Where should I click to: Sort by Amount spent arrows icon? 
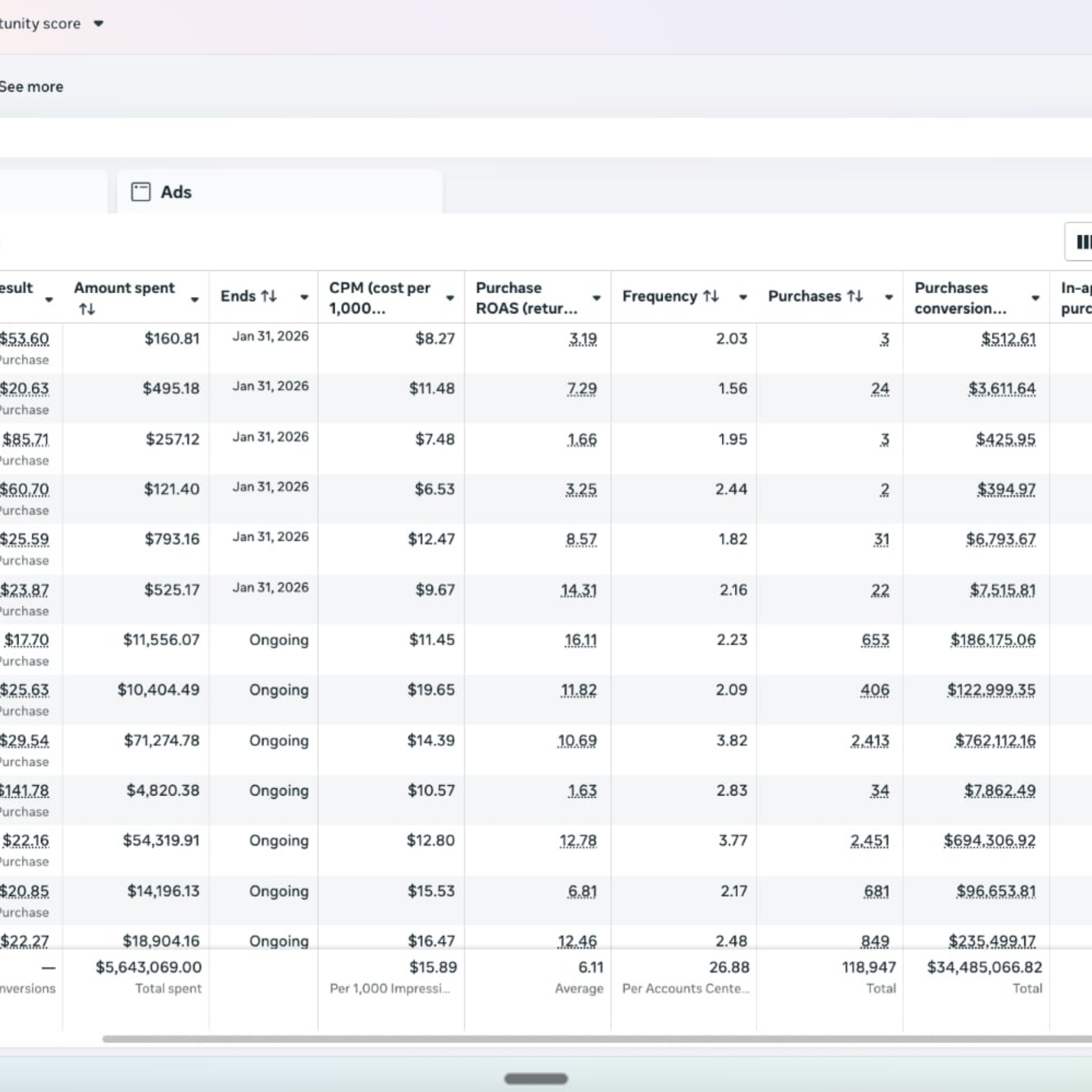[86, 309]
